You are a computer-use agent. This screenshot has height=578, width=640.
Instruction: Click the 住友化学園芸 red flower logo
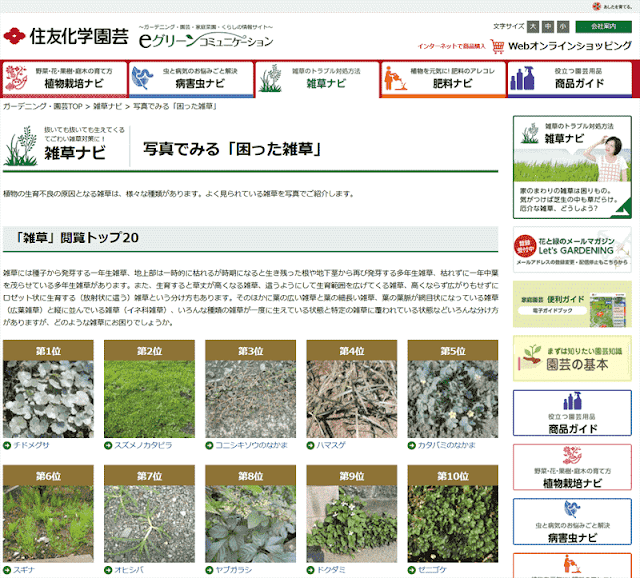pos(14,36)
